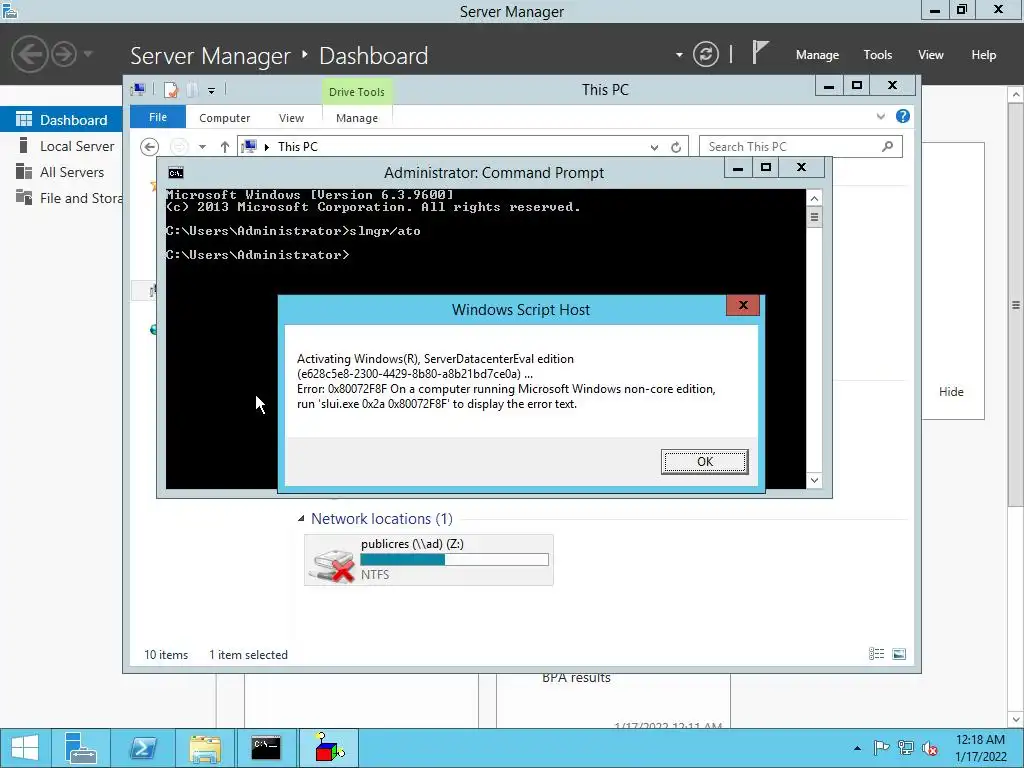Open the View menu in Server Manager
This screenshot has width=1024, height=768.
(x=930, y=55)
